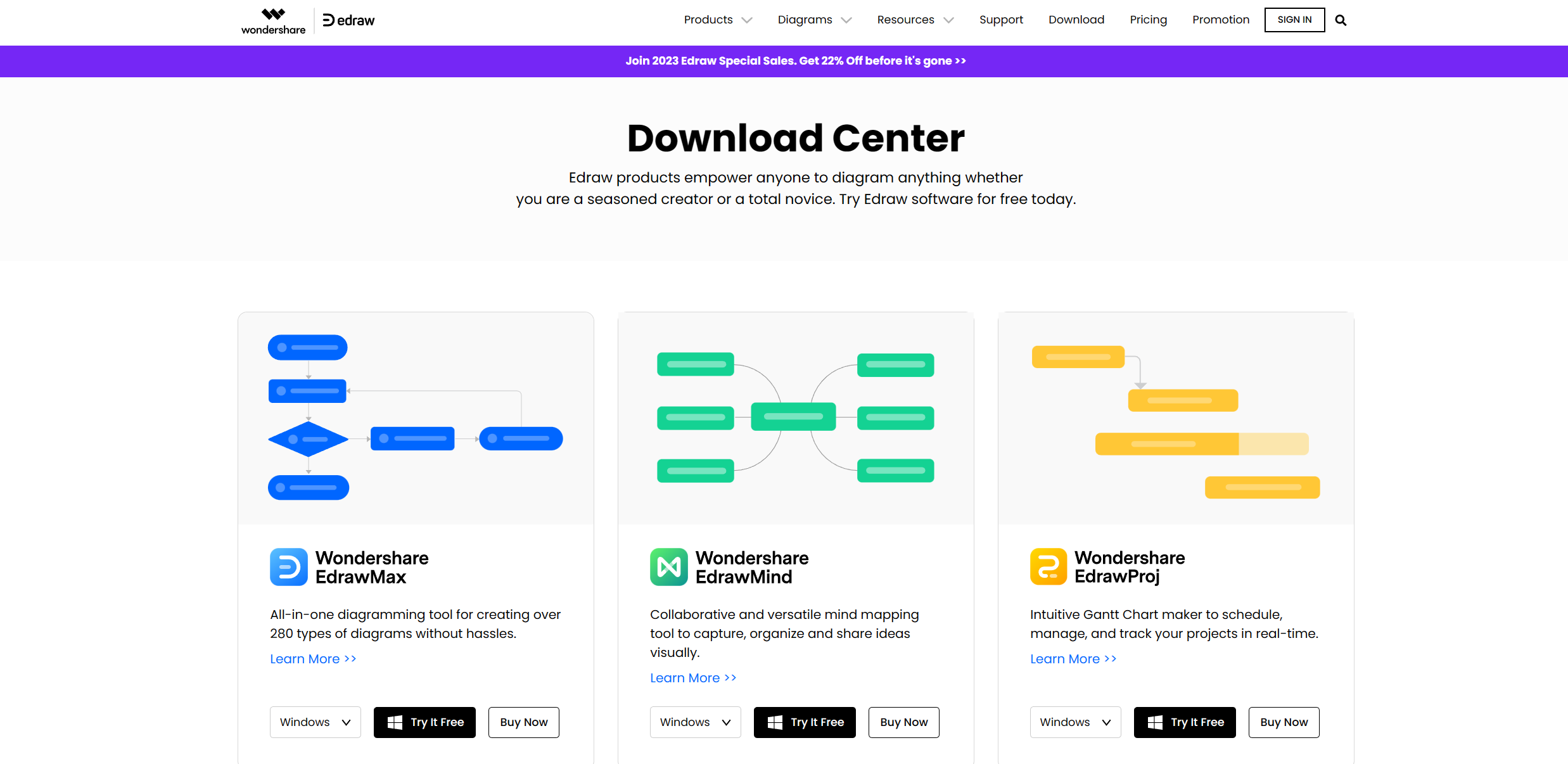Open EdrawMind Windows platform dropdown
The height and width of the screenshot is (764, 1568).
tap(695, 722)
